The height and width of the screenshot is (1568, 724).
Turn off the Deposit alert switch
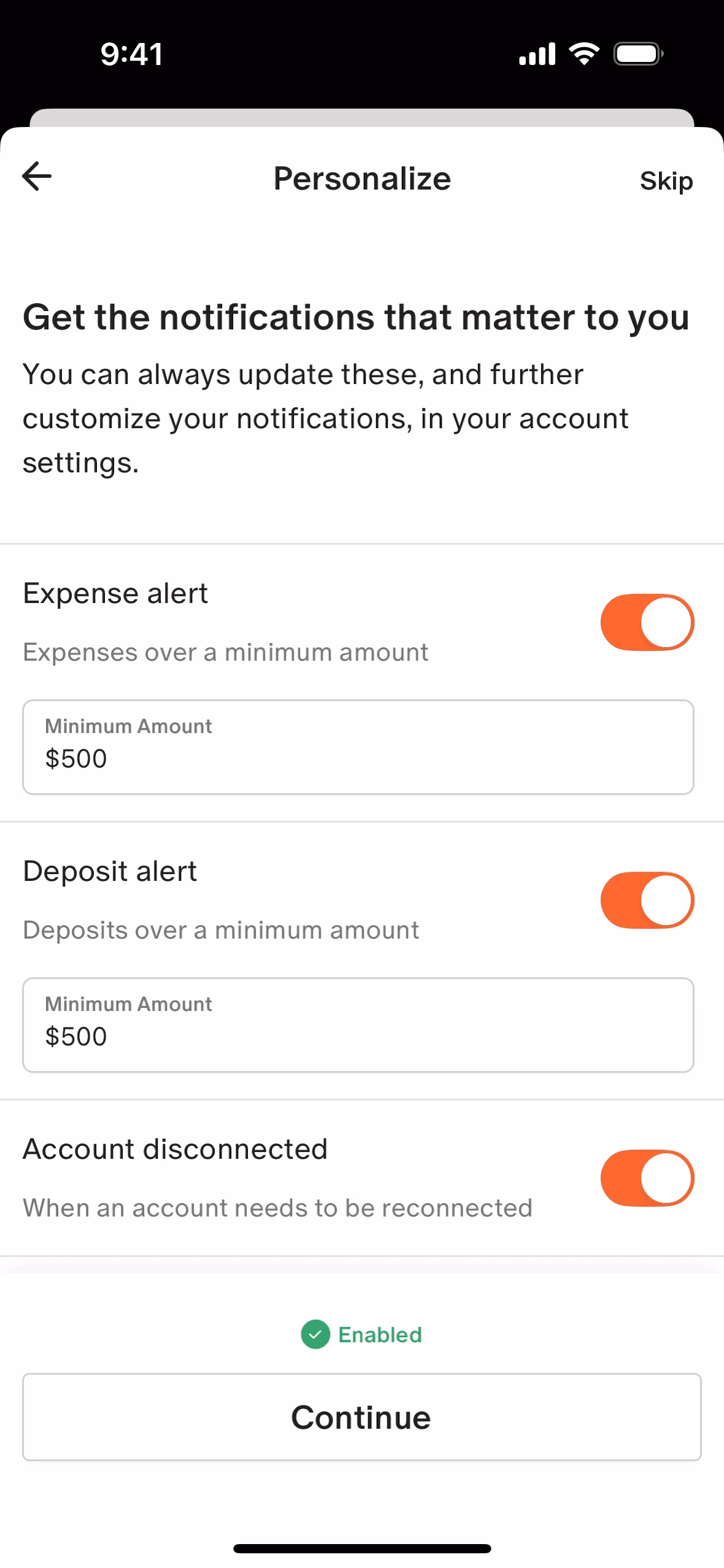647,900
